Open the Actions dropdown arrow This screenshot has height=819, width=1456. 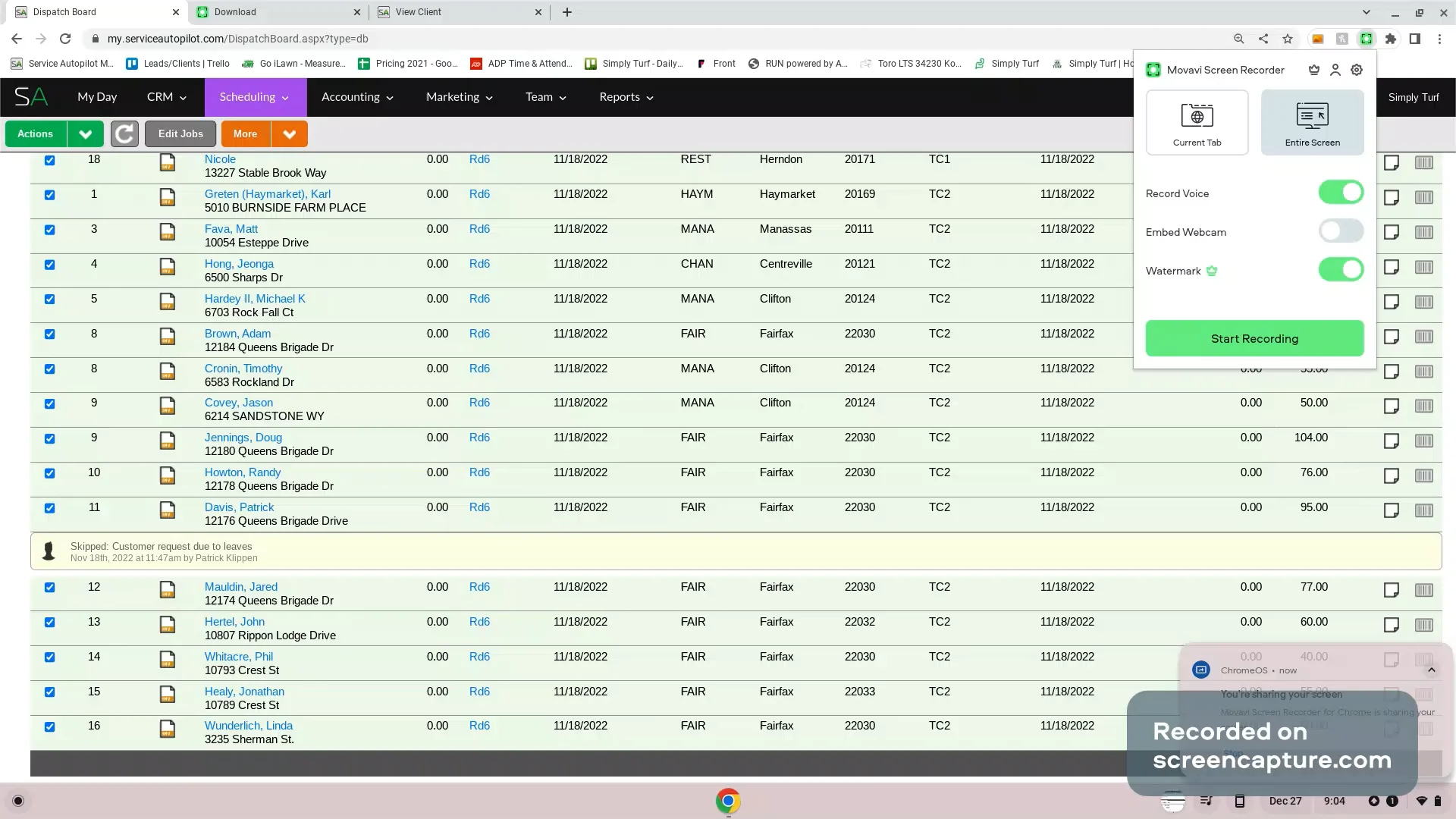[85, 133]
